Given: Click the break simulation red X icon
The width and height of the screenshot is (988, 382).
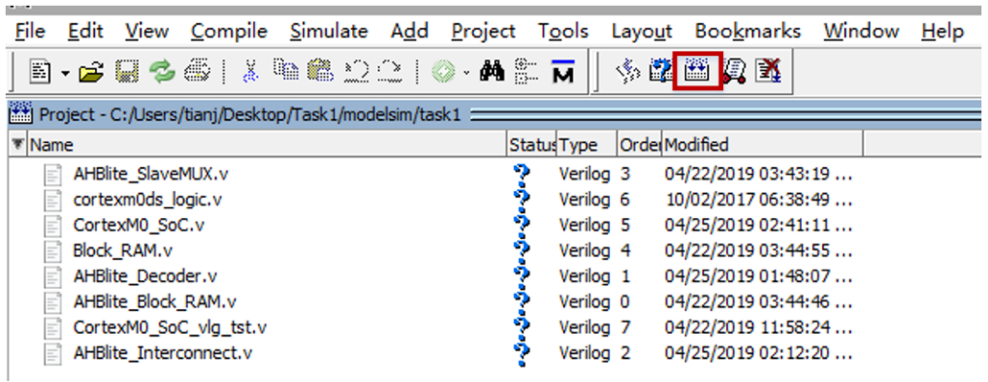Looking at the screenshot, I should (769, 72).
